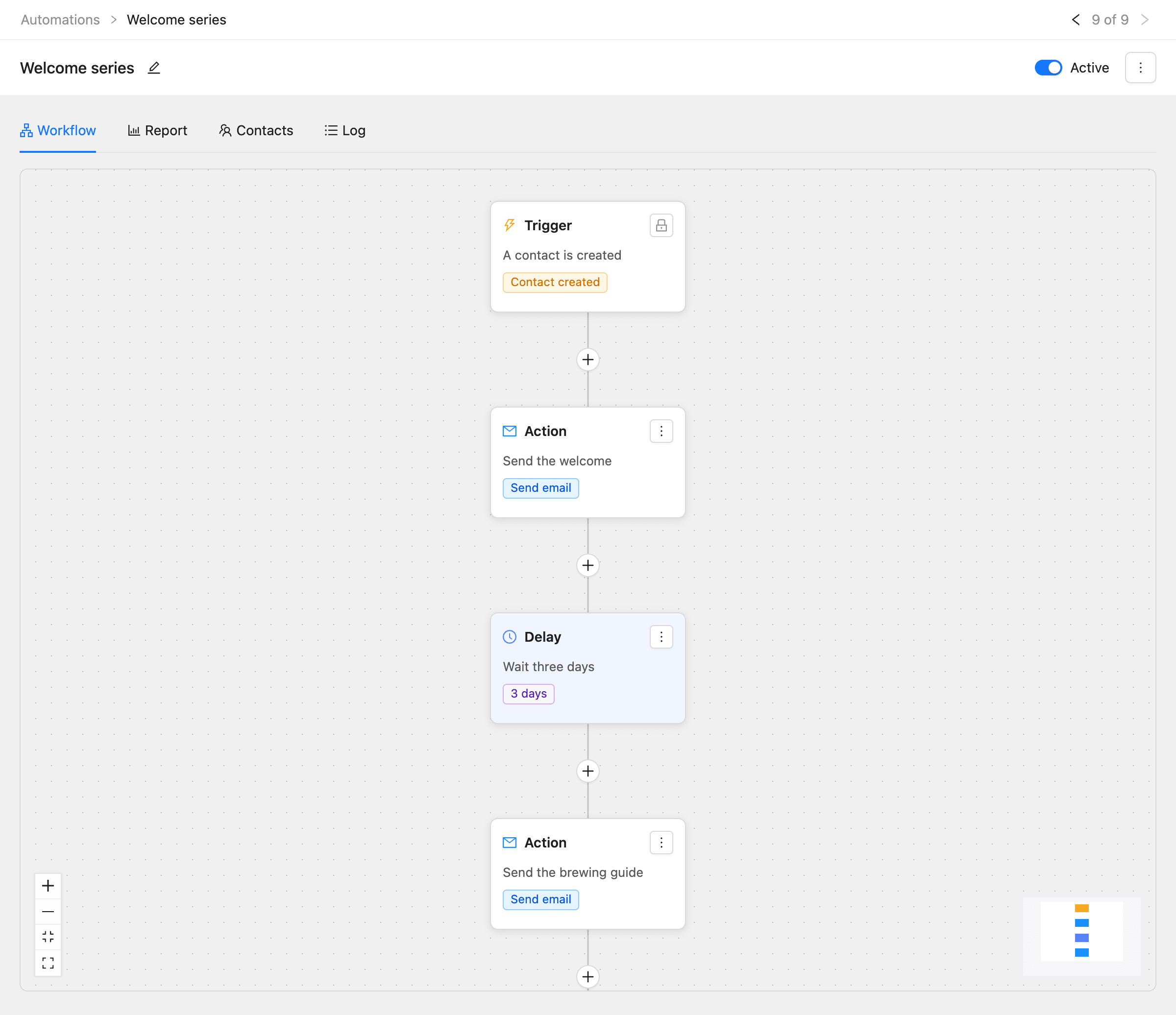This screenshot has width=1176, height=1015.
Task: Click the Send the brewing guide description
Action: (573, 872)
